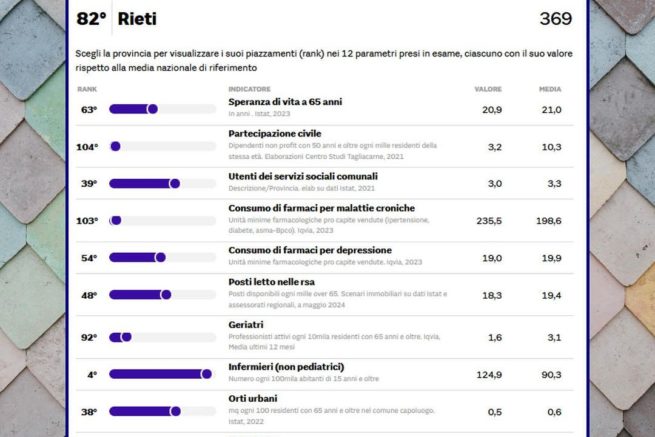Open the Infermieri (non pediatrici) indicator

pyautogui.click(x=282, y=367)
